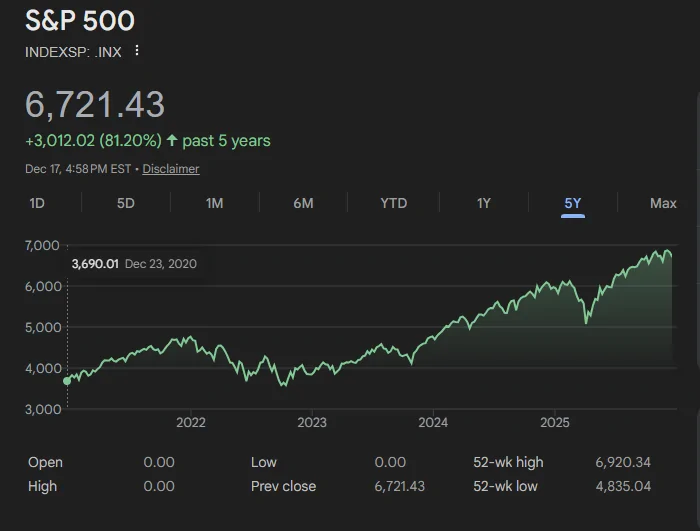Switch chart to YTD view

point(393,203)
